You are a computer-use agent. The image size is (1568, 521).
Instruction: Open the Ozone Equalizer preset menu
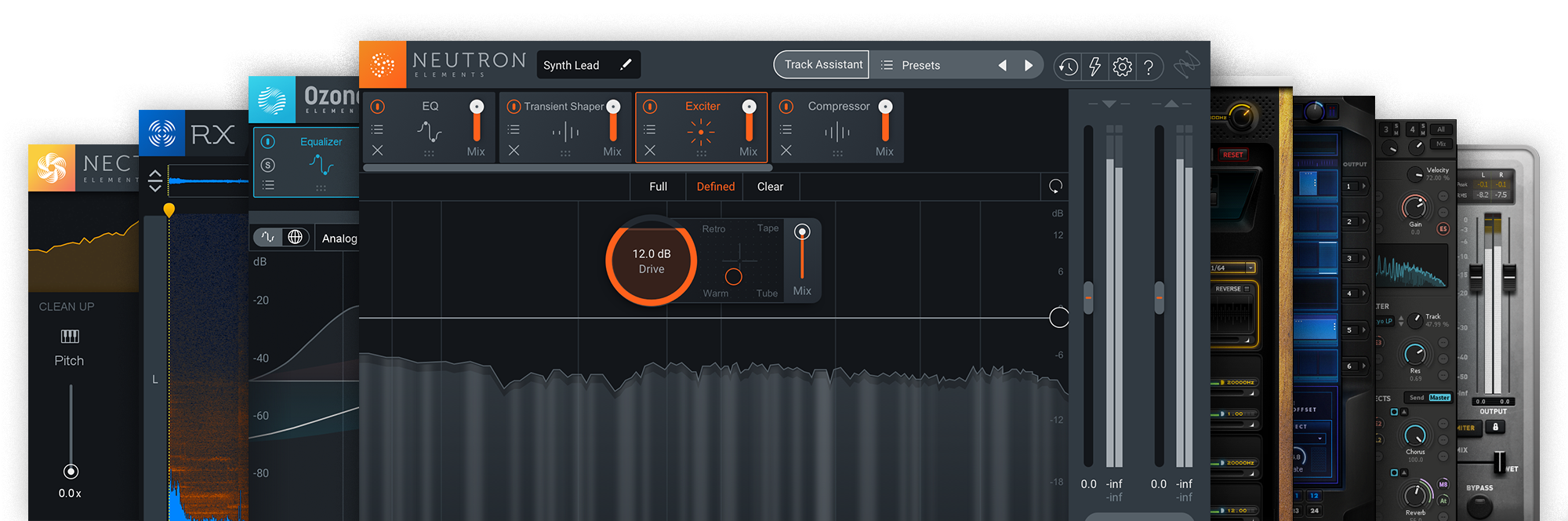tap(268, 185)
